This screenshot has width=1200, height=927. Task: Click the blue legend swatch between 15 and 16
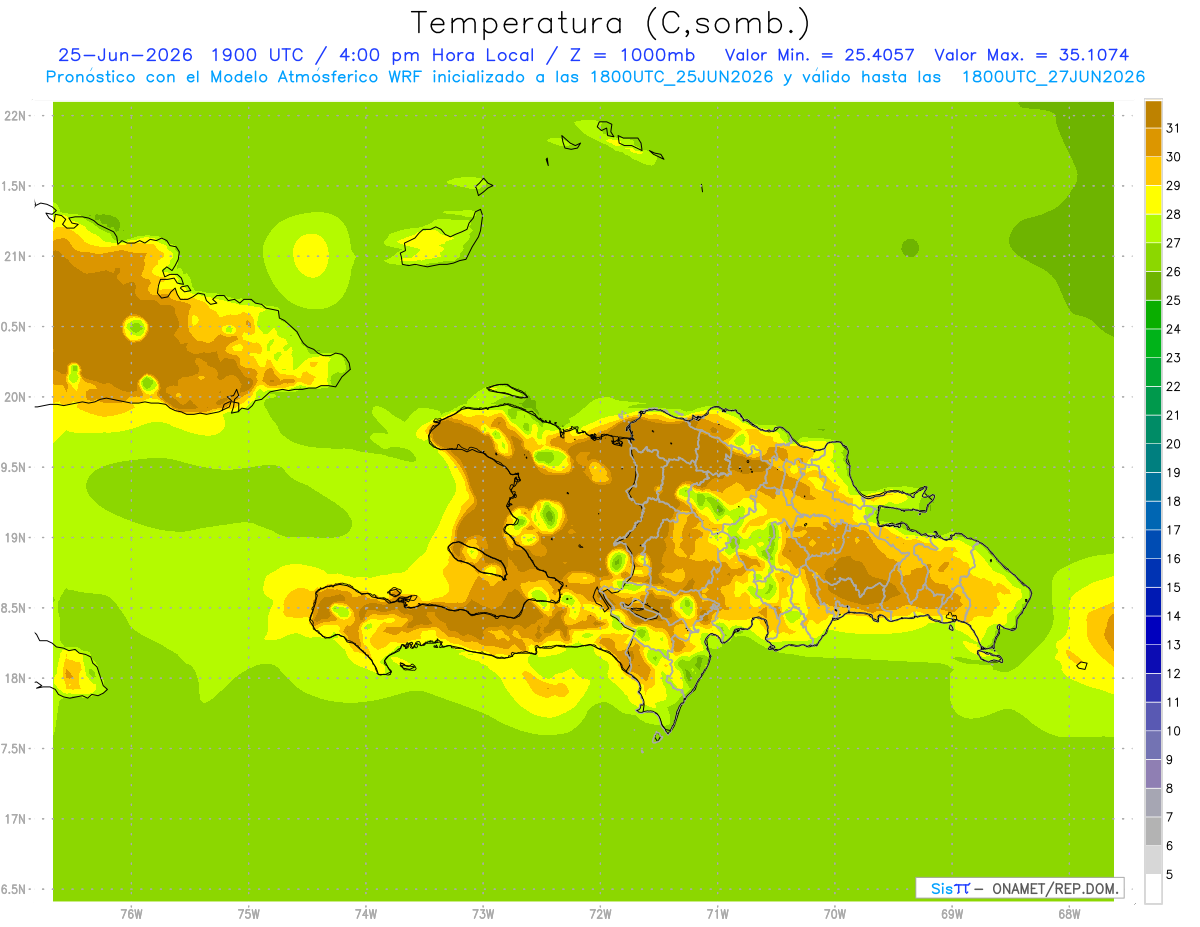pos(1153,573)
